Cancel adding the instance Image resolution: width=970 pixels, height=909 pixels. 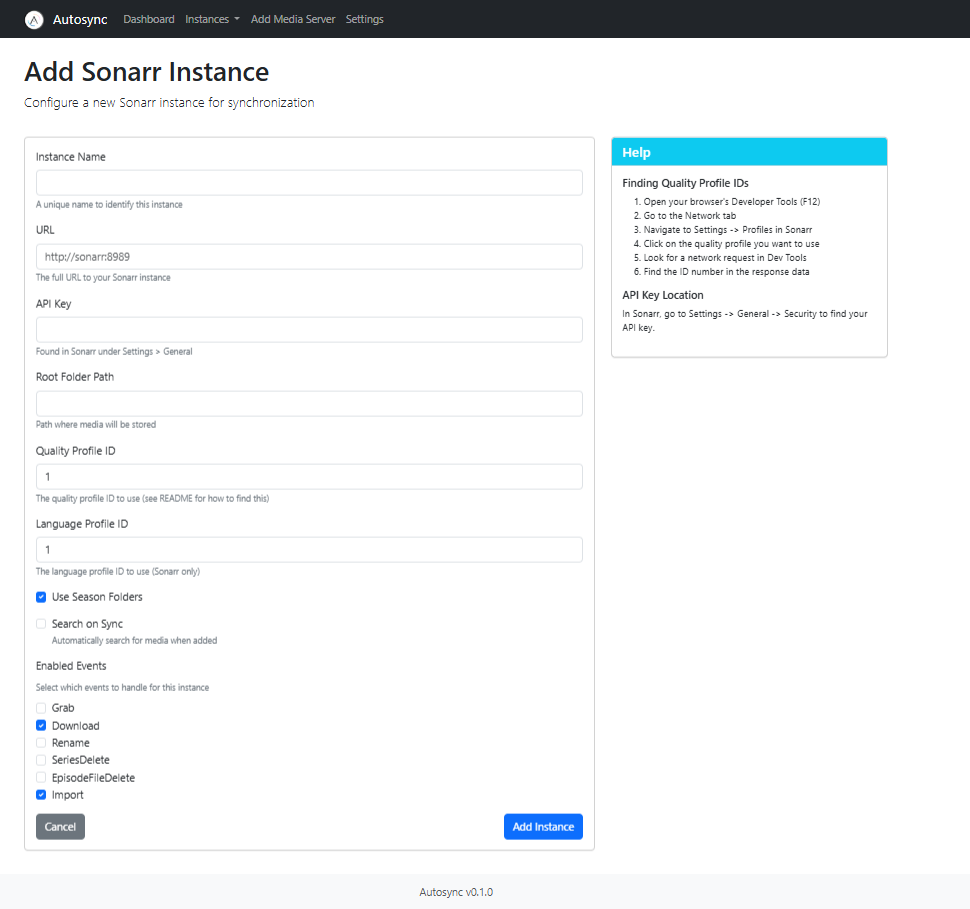click(x=60, y=827)
